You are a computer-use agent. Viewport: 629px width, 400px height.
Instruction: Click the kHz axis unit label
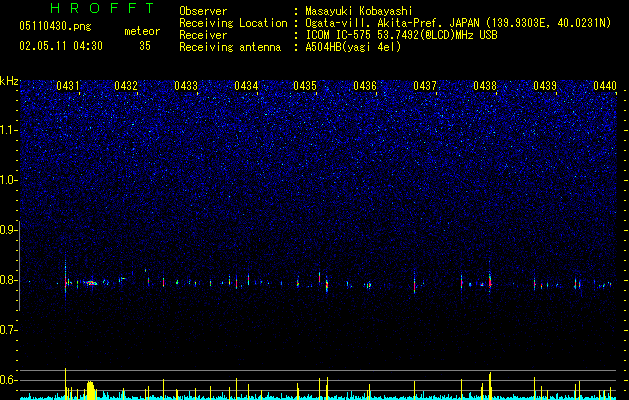pos(9,81)
